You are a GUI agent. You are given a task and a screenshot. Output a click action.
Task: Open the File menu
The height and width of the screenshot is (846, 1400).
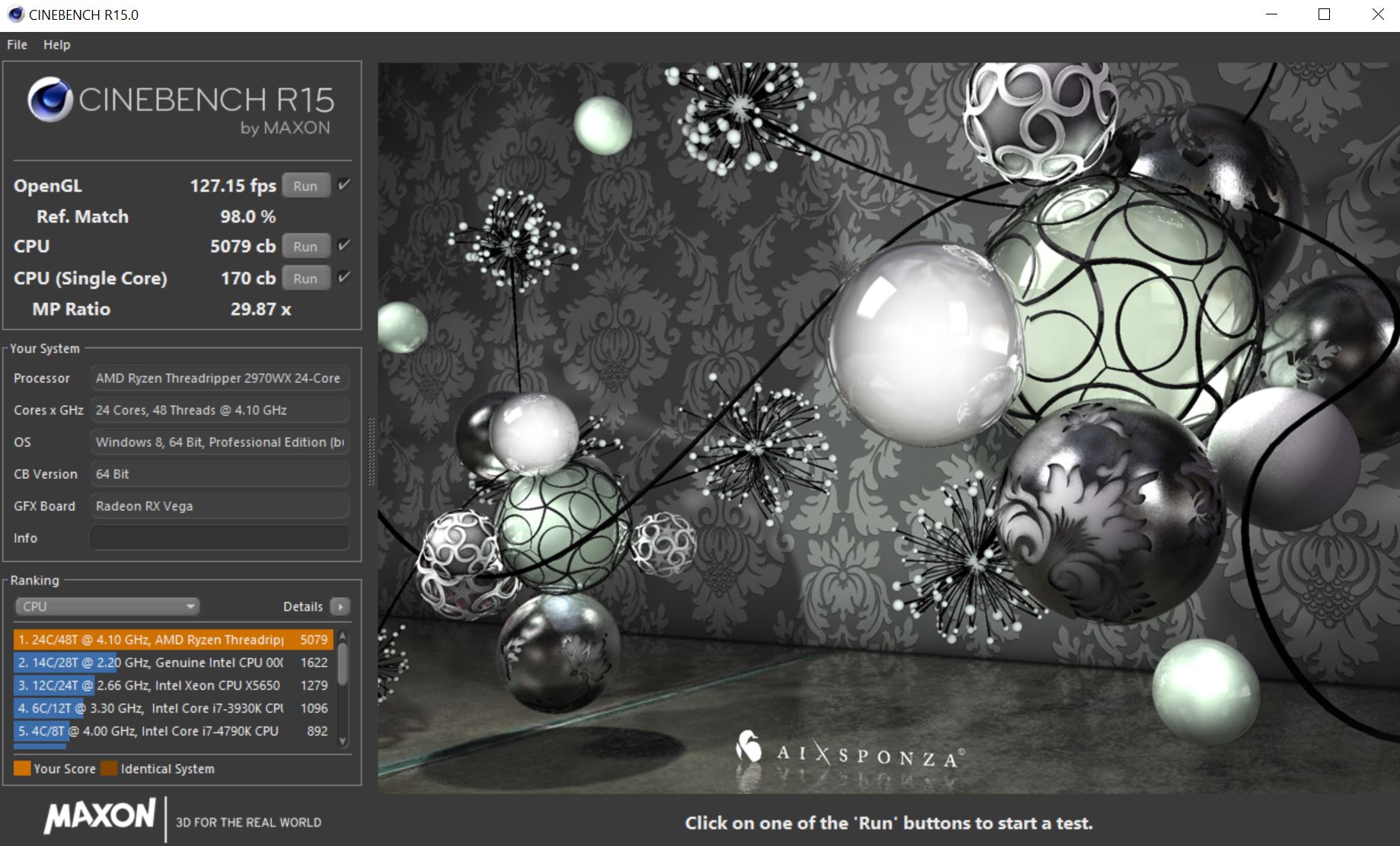point(17,44)
